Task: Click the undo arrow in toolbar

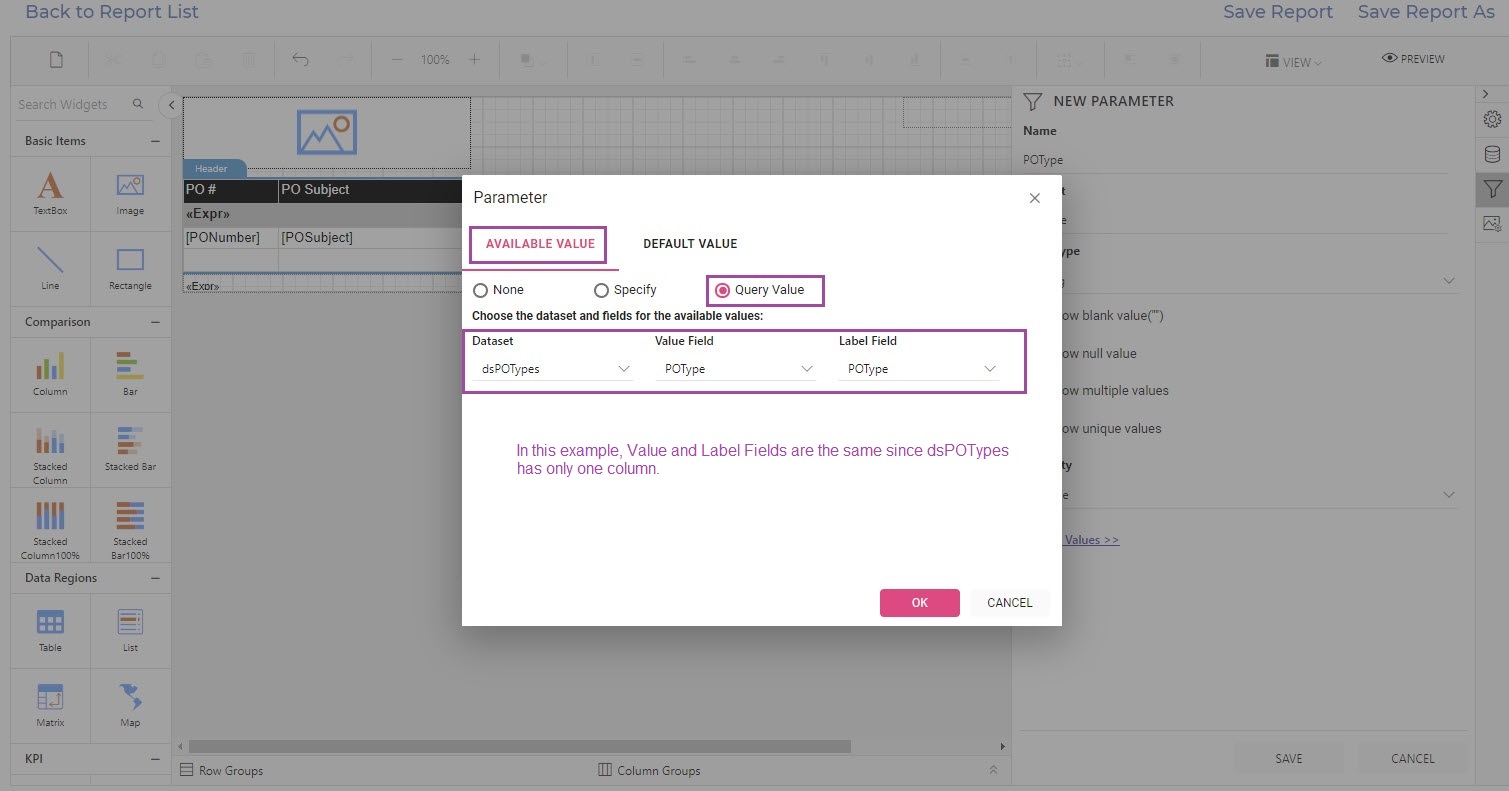Action: click(300, 60)
